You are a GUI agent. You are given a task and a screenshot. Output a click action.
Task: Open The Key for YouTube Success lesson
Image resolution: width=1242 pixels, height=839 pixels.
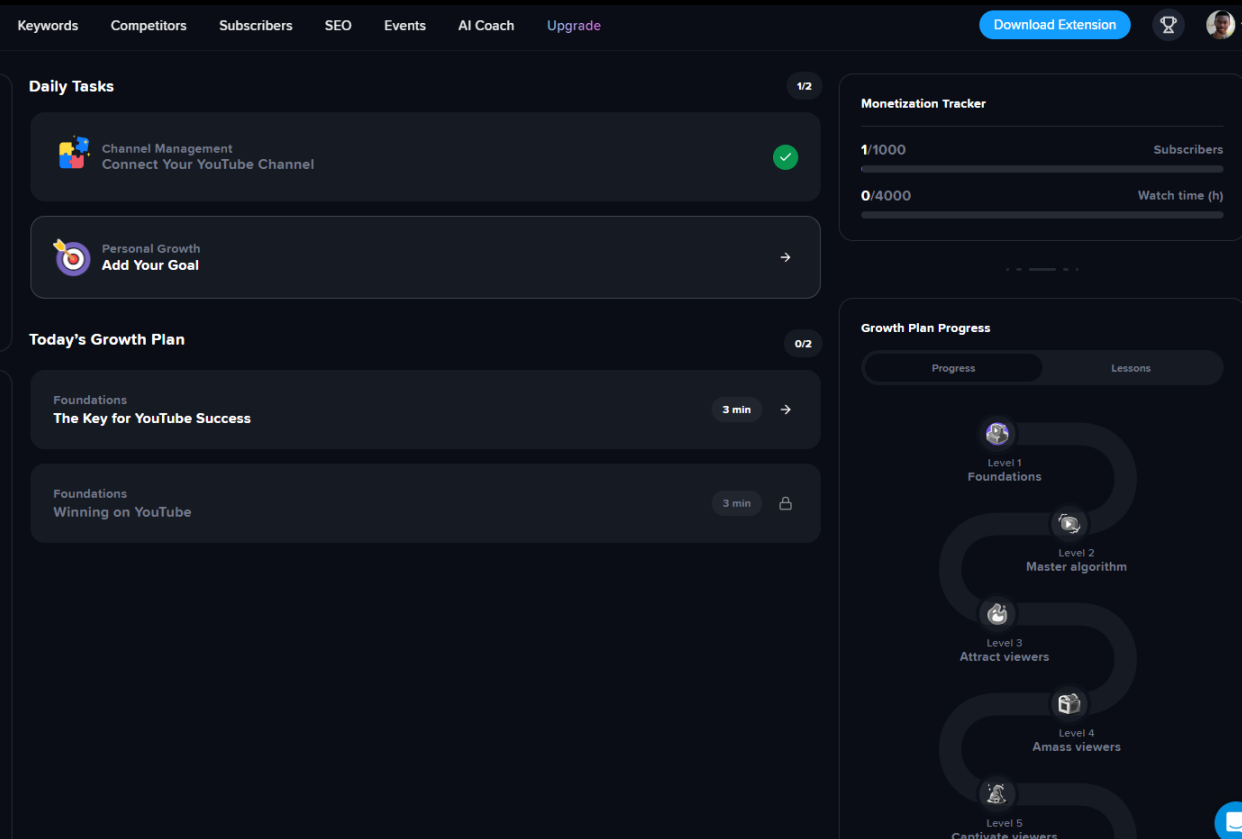(425, 409)
